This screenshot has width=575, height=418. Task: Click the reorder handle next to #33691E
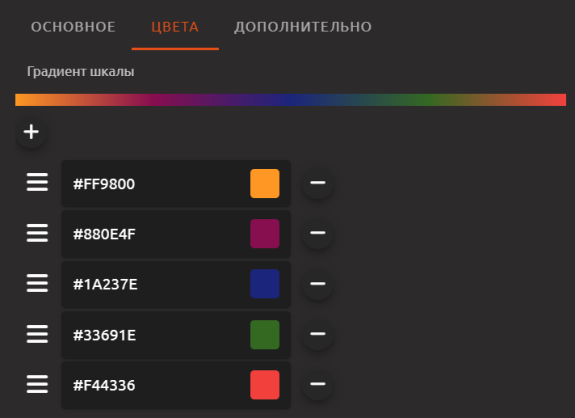pyautogui.click(x=37, y=334)
